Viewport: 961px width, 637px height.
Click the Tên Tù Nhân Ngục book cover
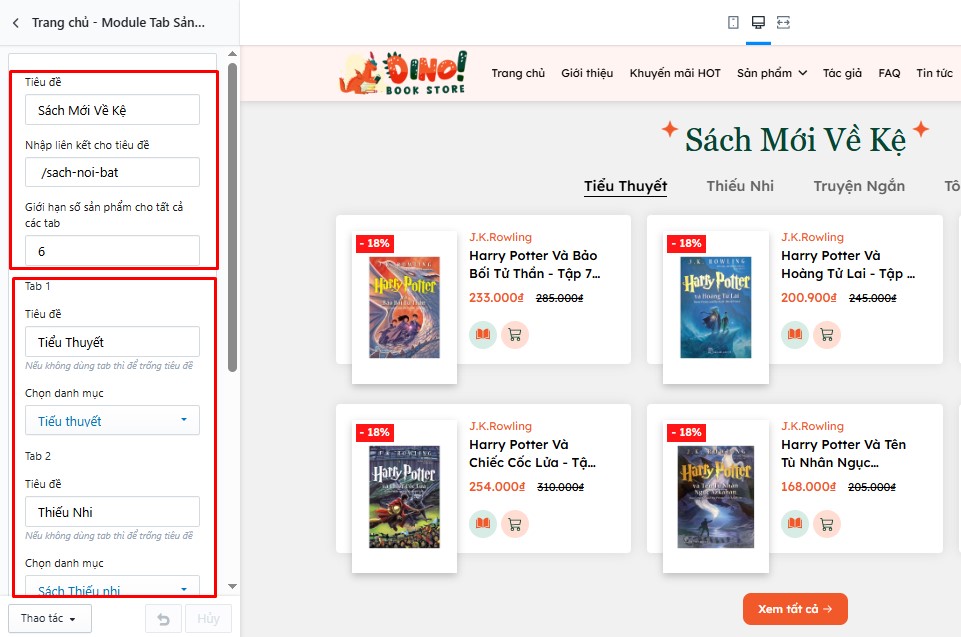pos(716,497)
